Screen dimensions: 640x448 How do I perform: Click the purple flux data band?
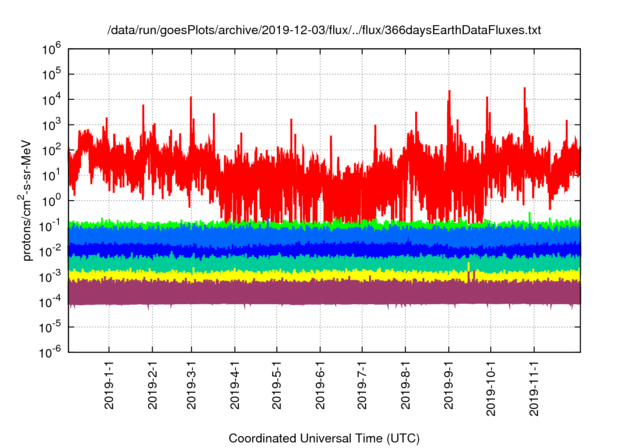click(x=324, y=292)
